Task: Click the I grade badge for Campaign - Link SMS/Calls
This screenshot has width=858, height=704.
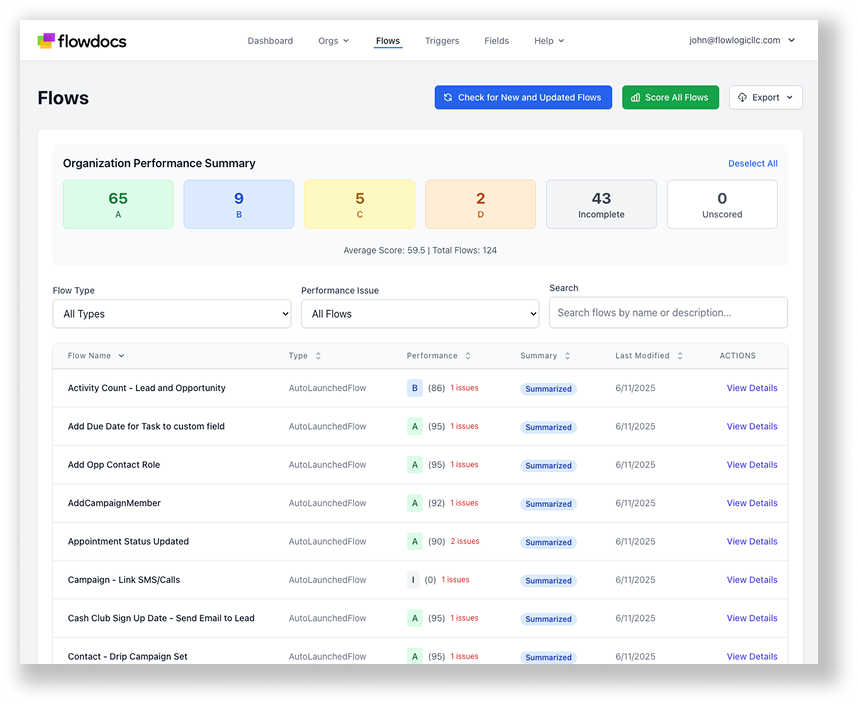Action: coord(413,579)
